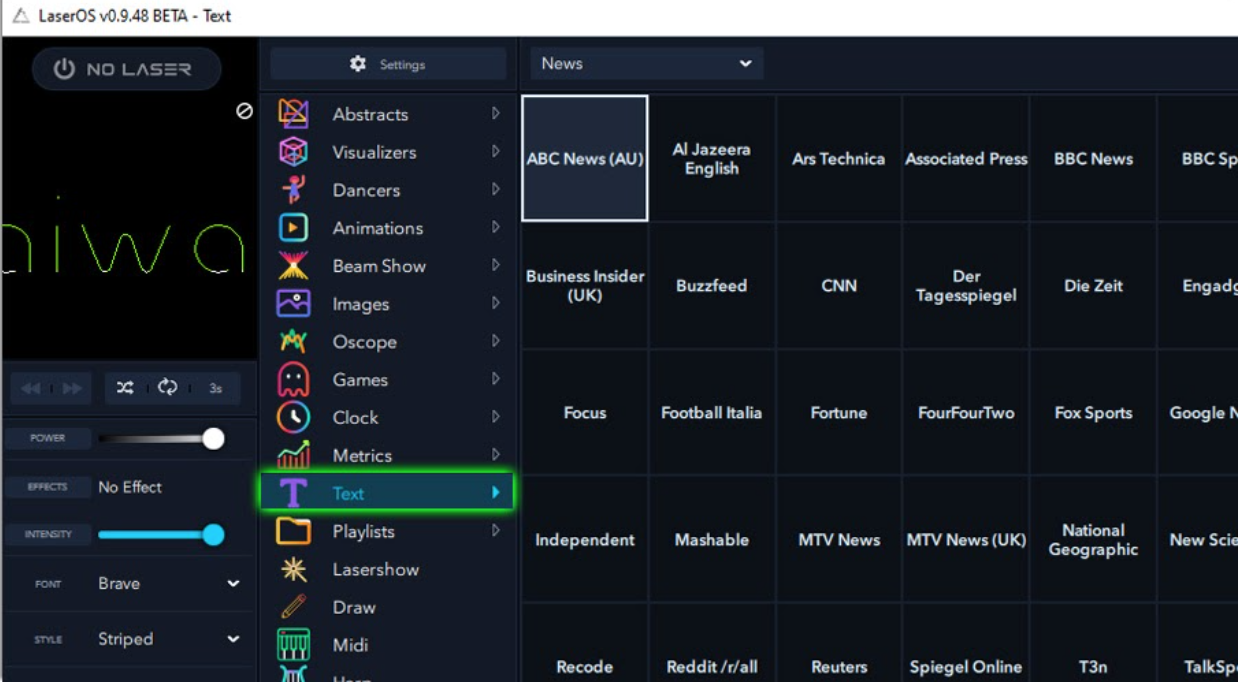Click the Games ghost icon
This screenshot has width=1238, height=684.
pos(293,380)
